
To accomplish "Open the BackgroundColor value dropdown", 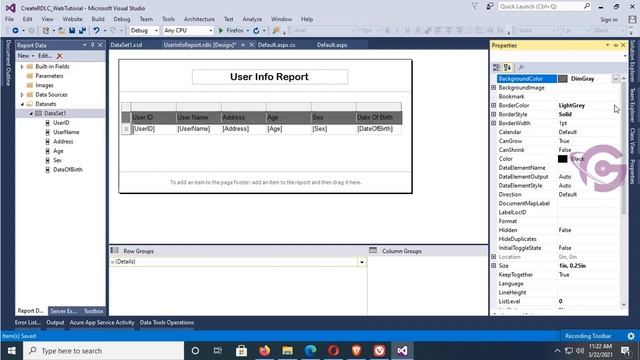I will (615, 79).
